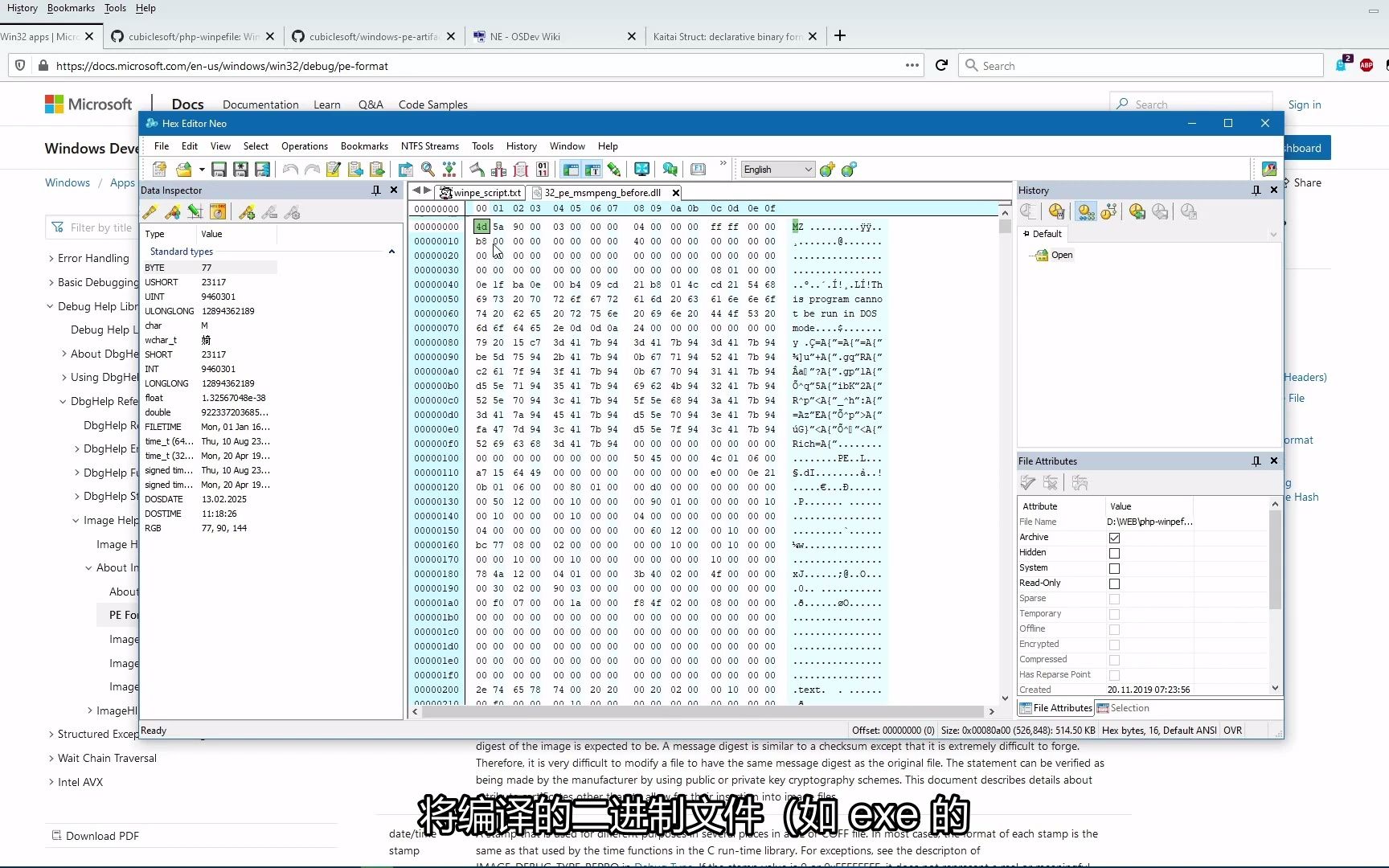The image size is (1389, 868).
Task: Open the NTFS Streams menu
Action: coord(430,146)
